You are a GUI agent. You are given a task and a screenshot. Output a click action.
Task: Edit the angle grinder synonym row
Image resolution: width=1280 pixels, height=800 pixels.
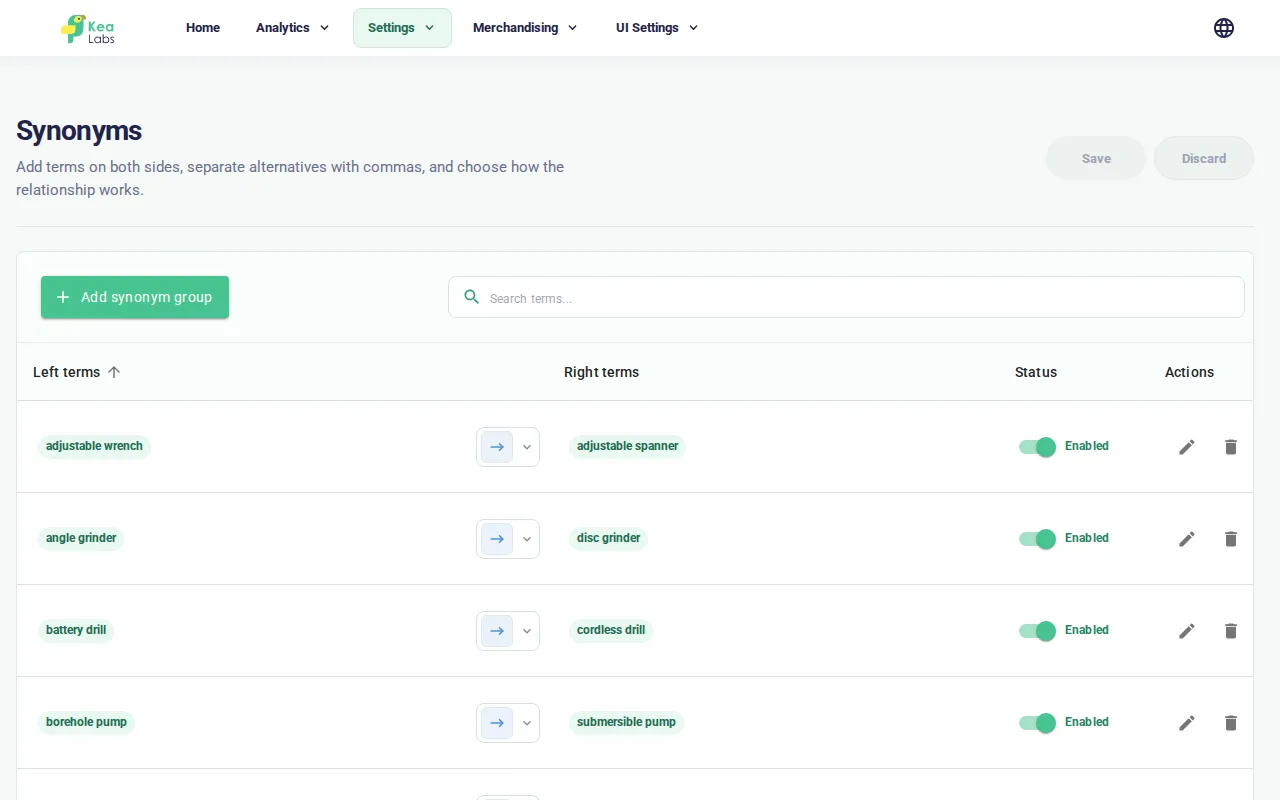tap(1187, 539)
